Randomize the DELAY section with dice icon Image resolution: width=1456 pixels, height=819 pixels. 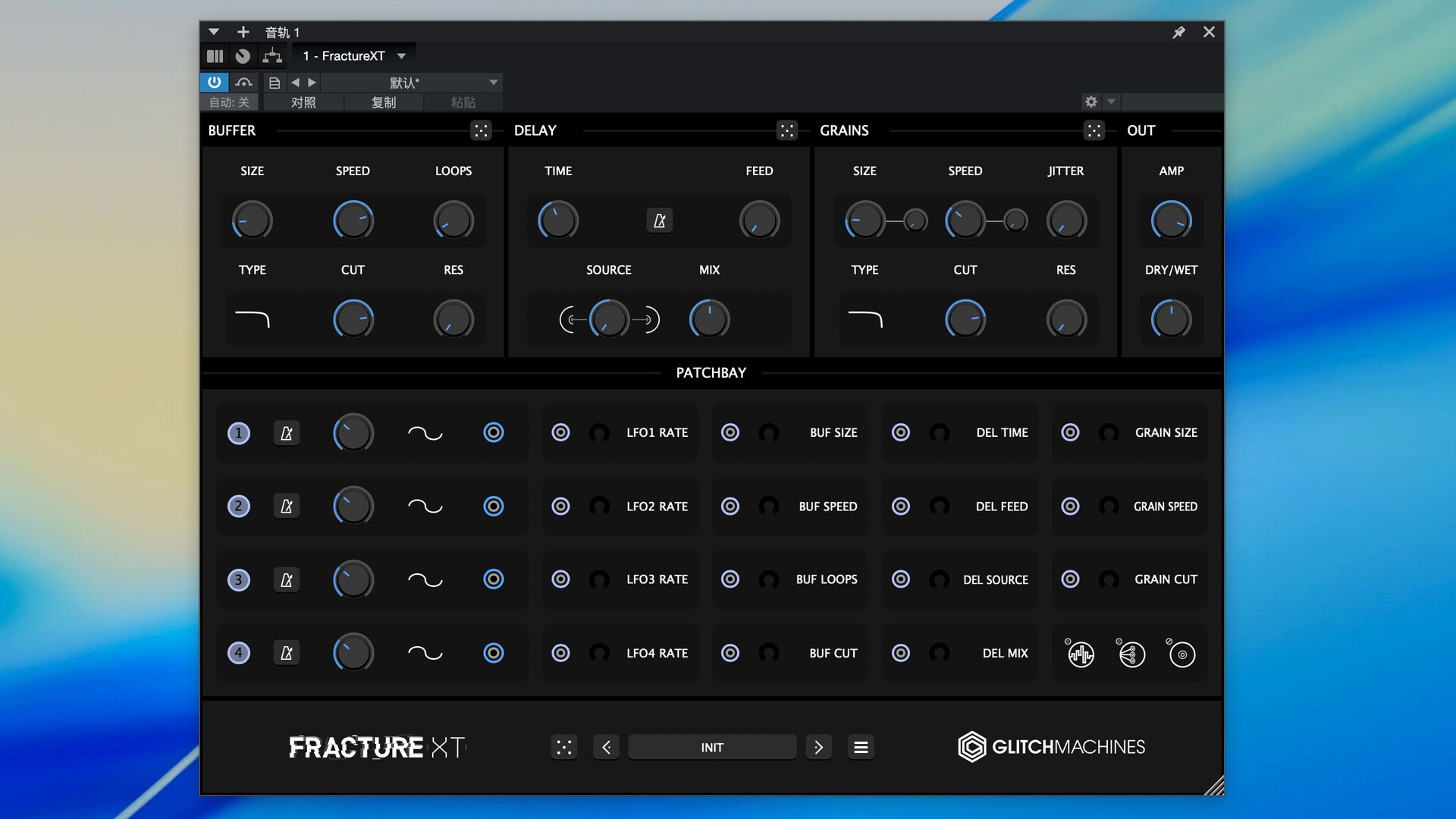(x=787, y=130)
